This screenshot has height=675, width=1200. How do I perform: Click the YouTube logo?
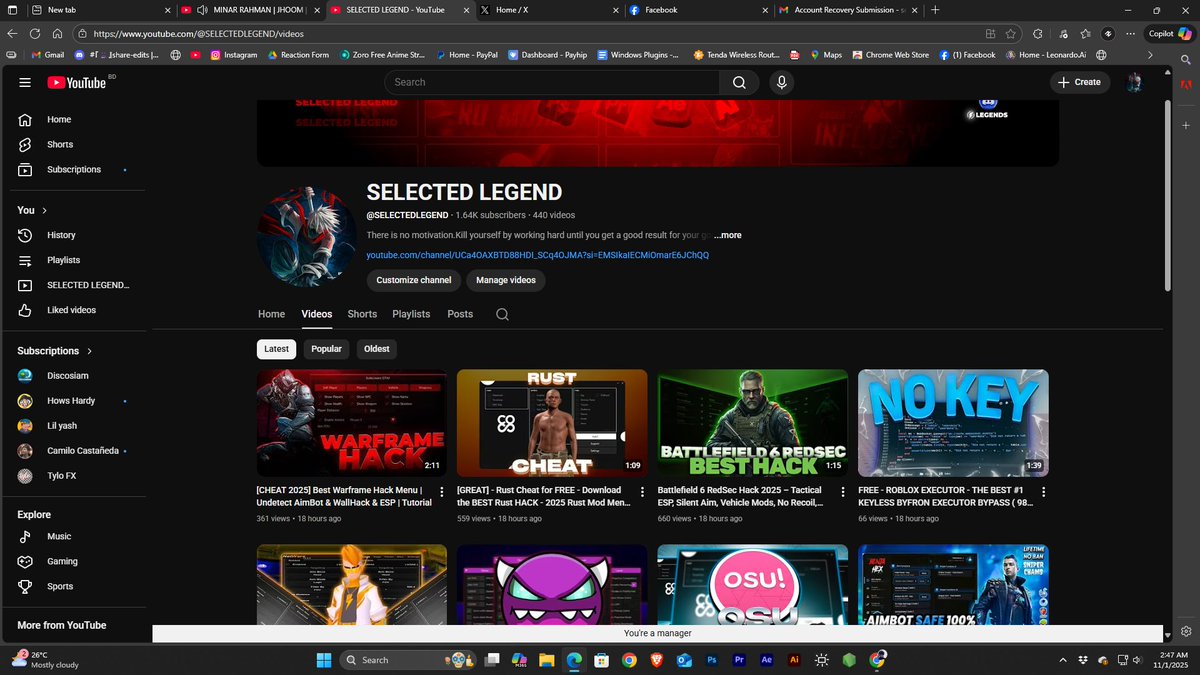click(x=77, y=83)
